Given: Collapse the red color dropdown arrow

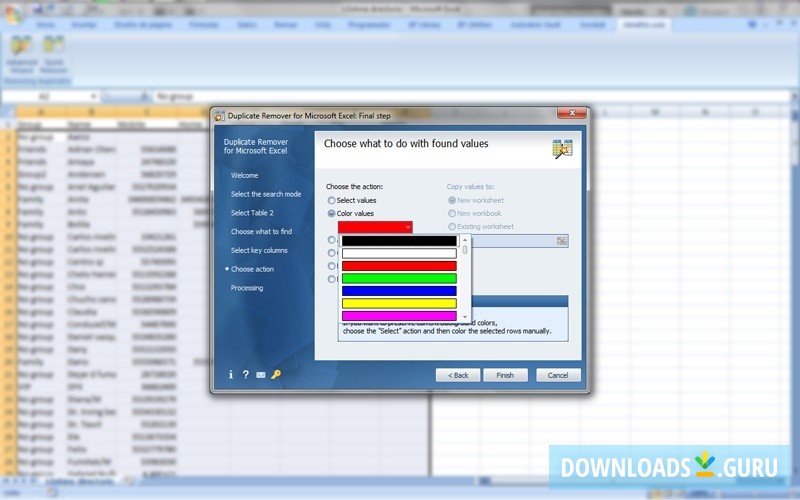Looking at the screenshot, I should click(x=408, y=227).
